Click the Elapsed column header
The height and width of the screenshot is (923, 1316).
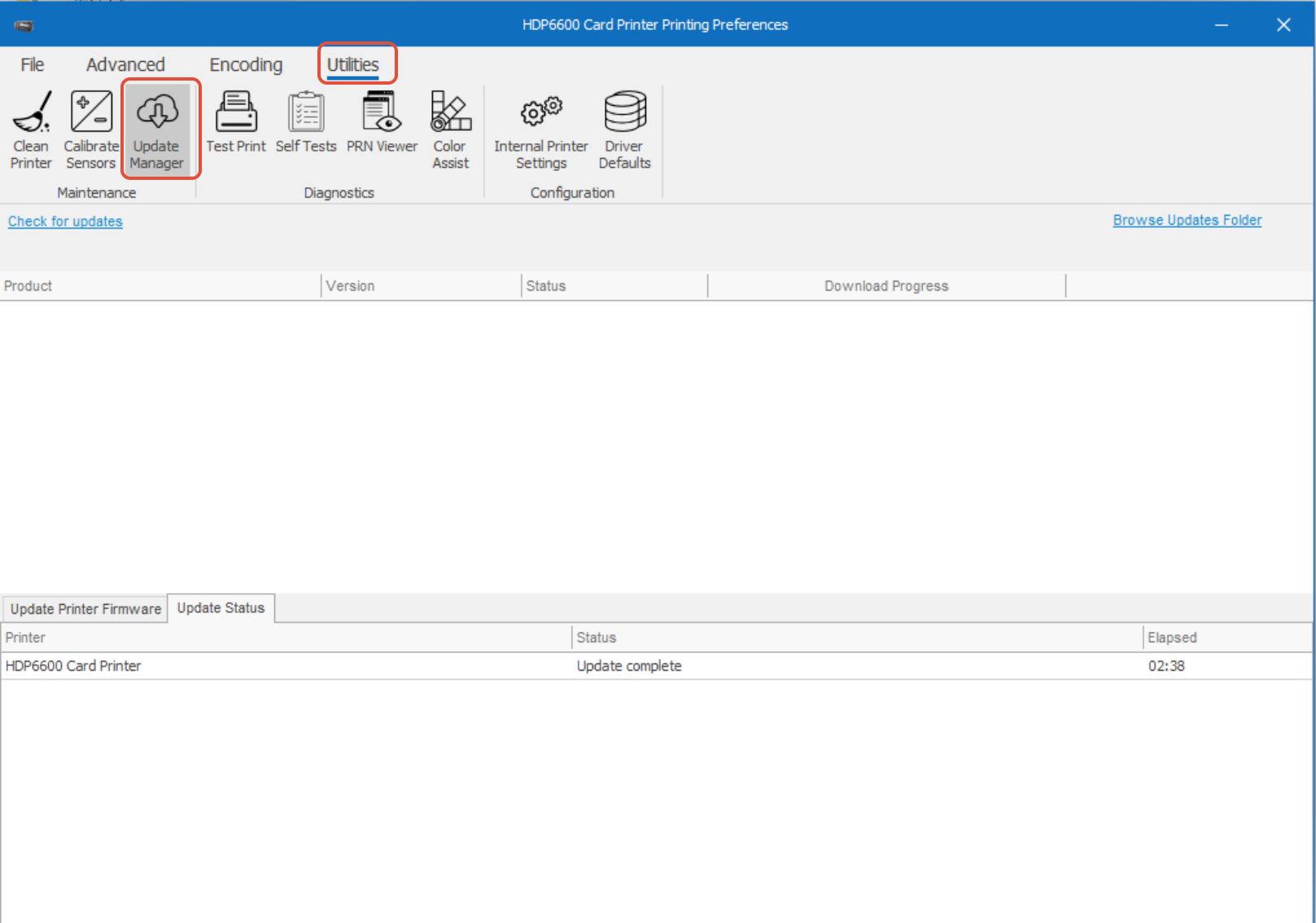point(1227,637)
